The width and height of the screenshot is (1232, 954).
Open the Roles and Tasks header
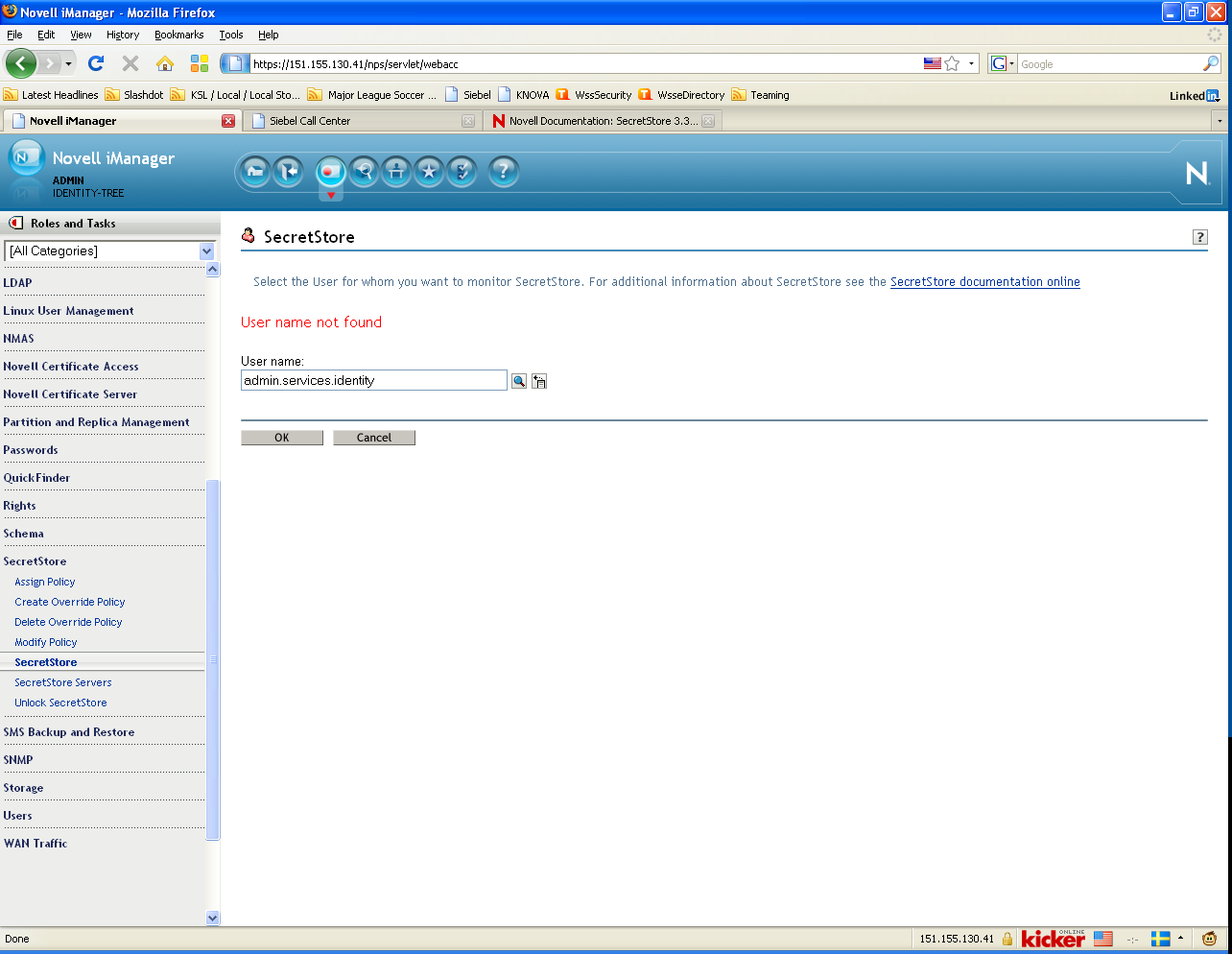coord(73,224)
